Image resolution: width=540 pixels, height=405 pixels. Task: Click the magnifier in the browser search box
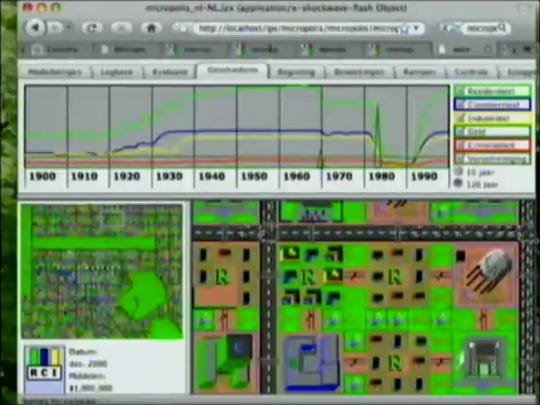502,28
